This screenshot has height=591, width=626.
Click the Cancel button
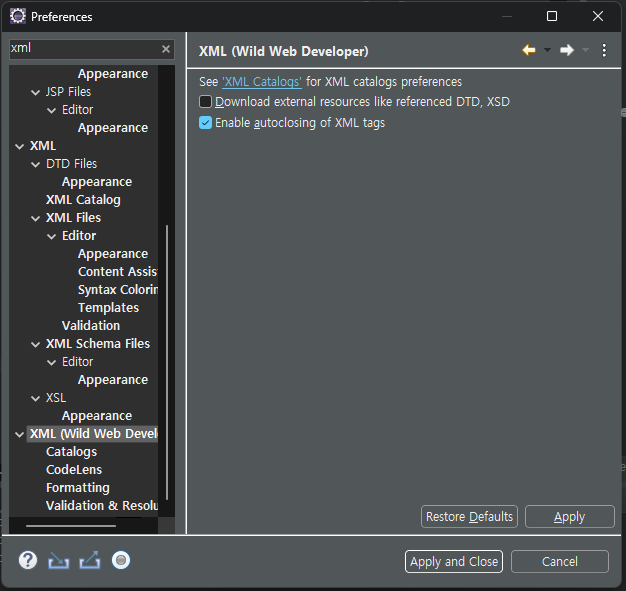point(560,561)
